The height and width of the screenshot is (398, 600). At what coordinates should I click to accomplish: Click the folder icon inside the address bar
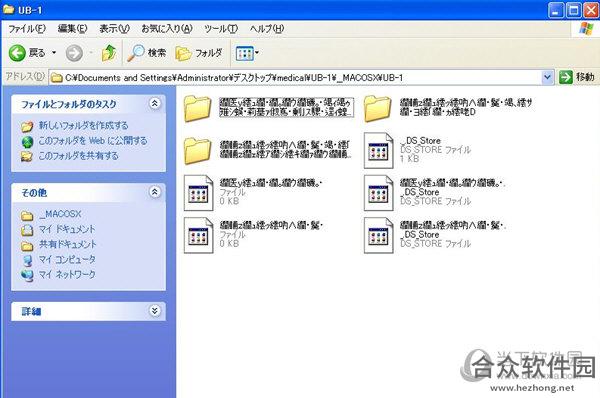(57, 78)
